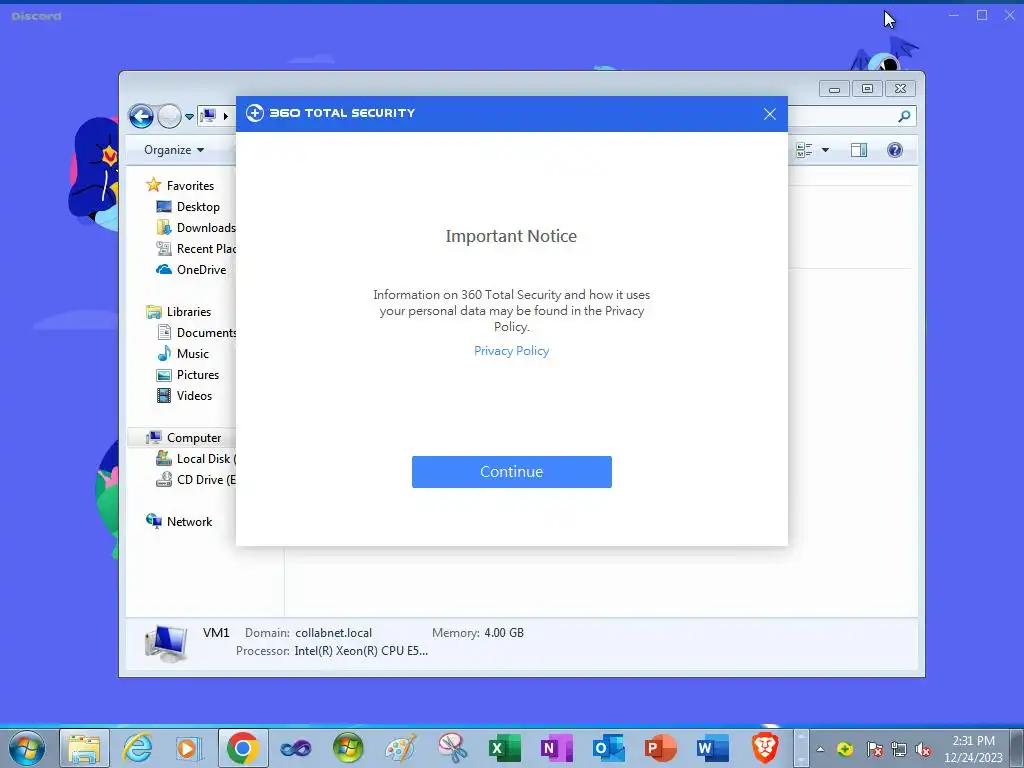Open the Windows Start menu
Viewport: 1024px width, 768px height.
[27, 748]
